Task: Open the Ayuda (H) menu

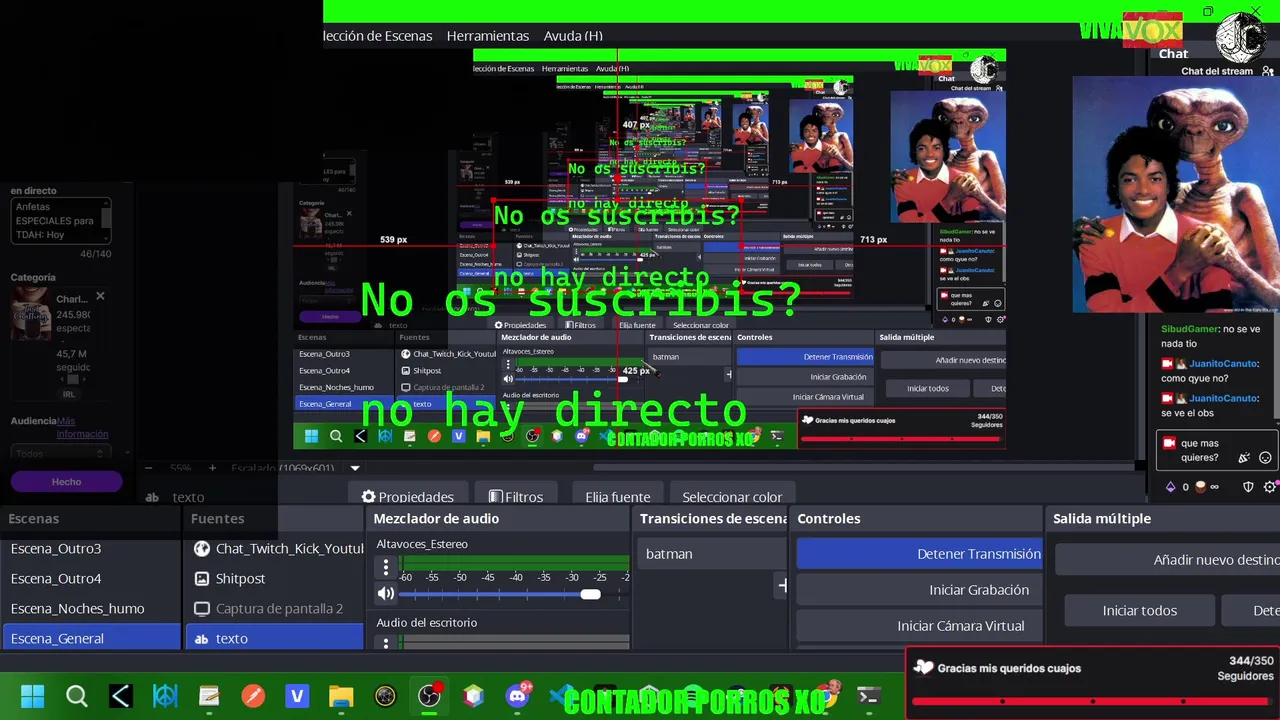Action: [573, 36]
